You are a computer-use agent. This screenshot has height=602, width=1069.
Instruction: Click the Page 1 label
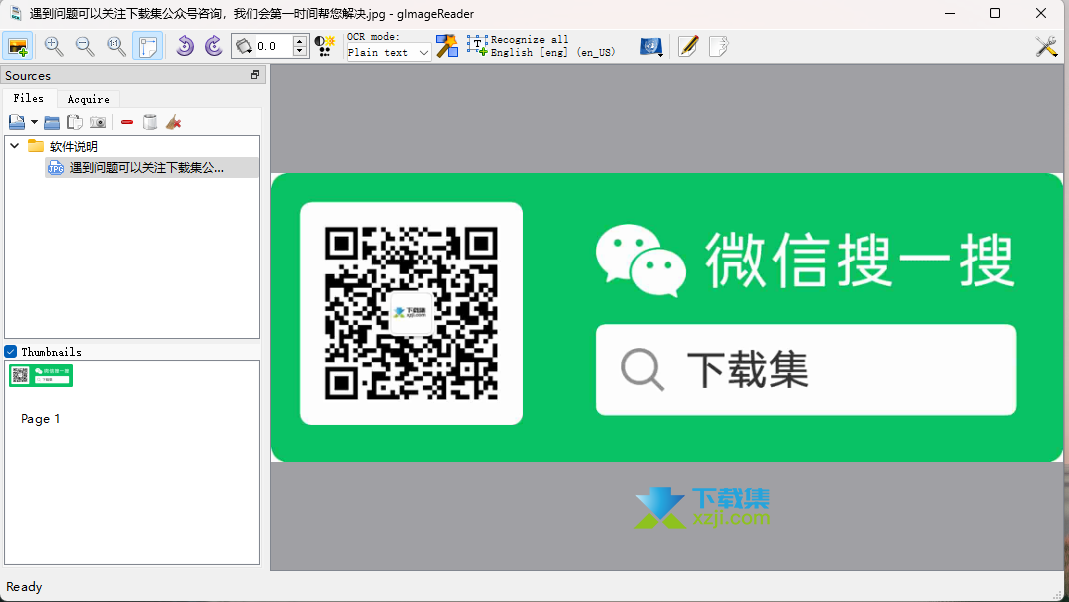point(41,419)
